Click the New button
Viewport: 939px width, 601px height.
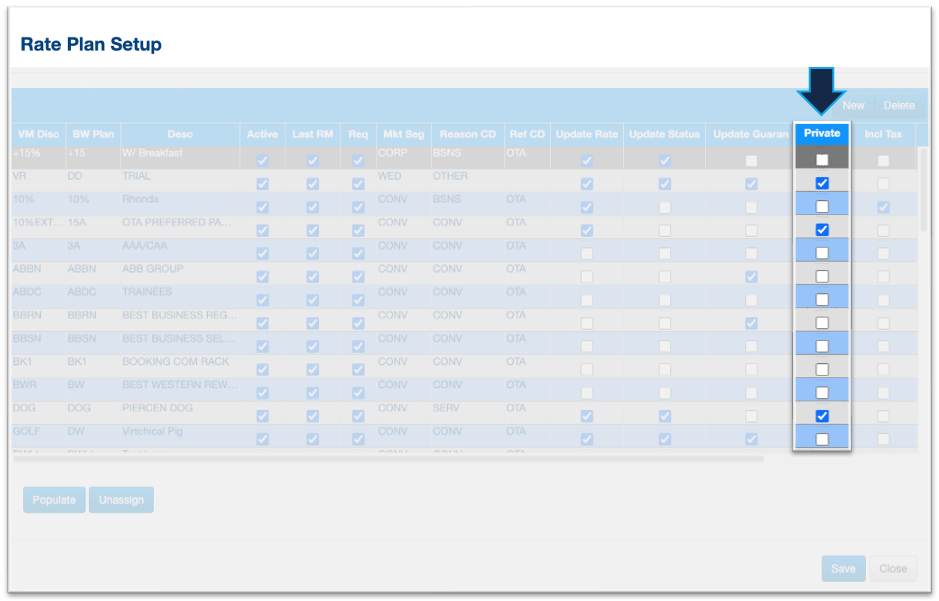tap(853, 105)
